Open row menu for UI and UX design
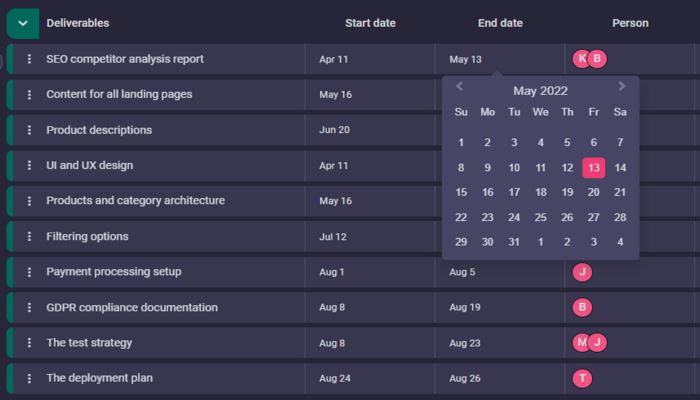700x400 pixels. (29, 166)
